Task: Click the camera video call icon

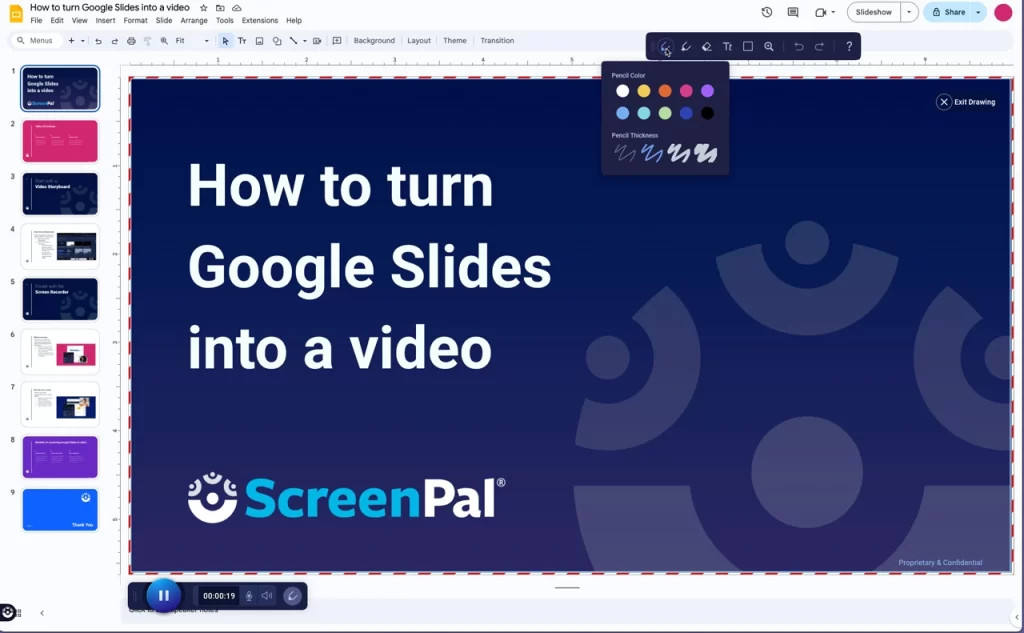Action: coord(820,12)
